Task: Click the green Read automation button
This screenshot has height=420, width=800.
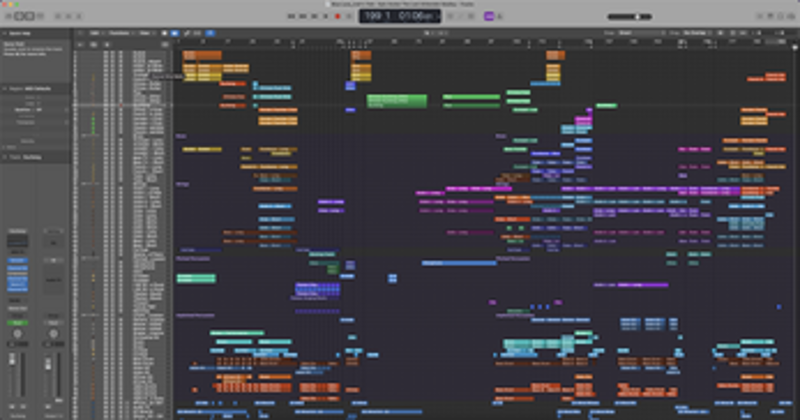Action: click(x=17, y=323)
